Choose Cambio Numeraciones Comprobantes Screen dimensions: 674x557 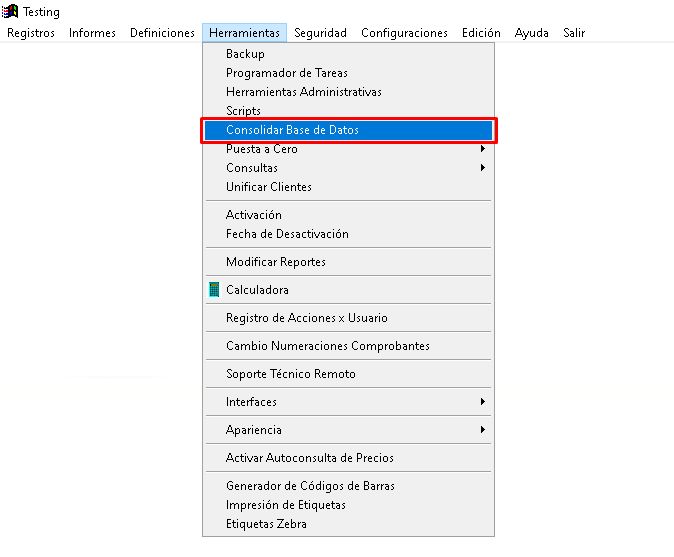(327, 346)
